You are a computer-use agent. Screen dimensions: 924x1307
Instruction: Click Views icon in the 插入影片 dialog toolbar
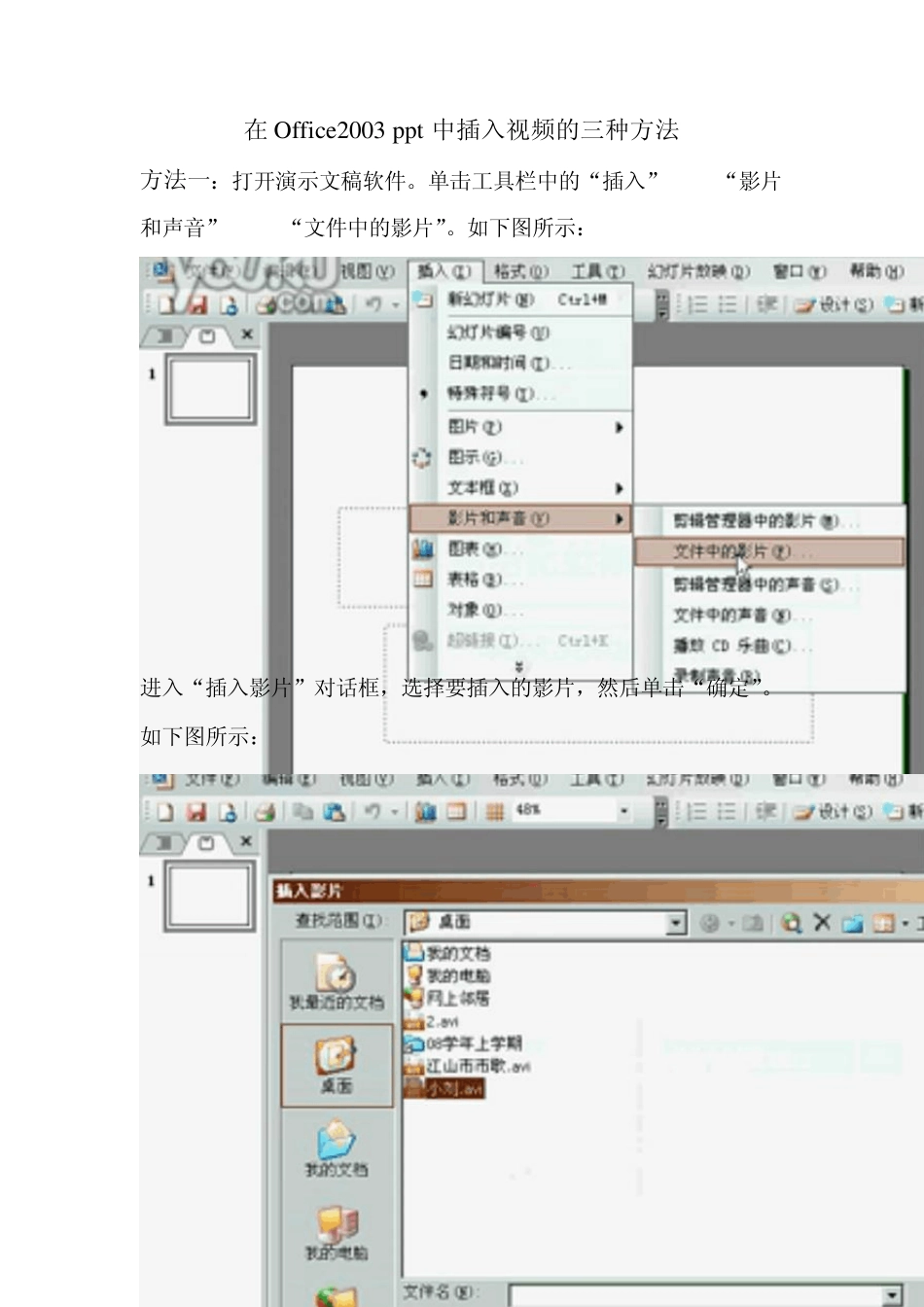coord(883,923)
